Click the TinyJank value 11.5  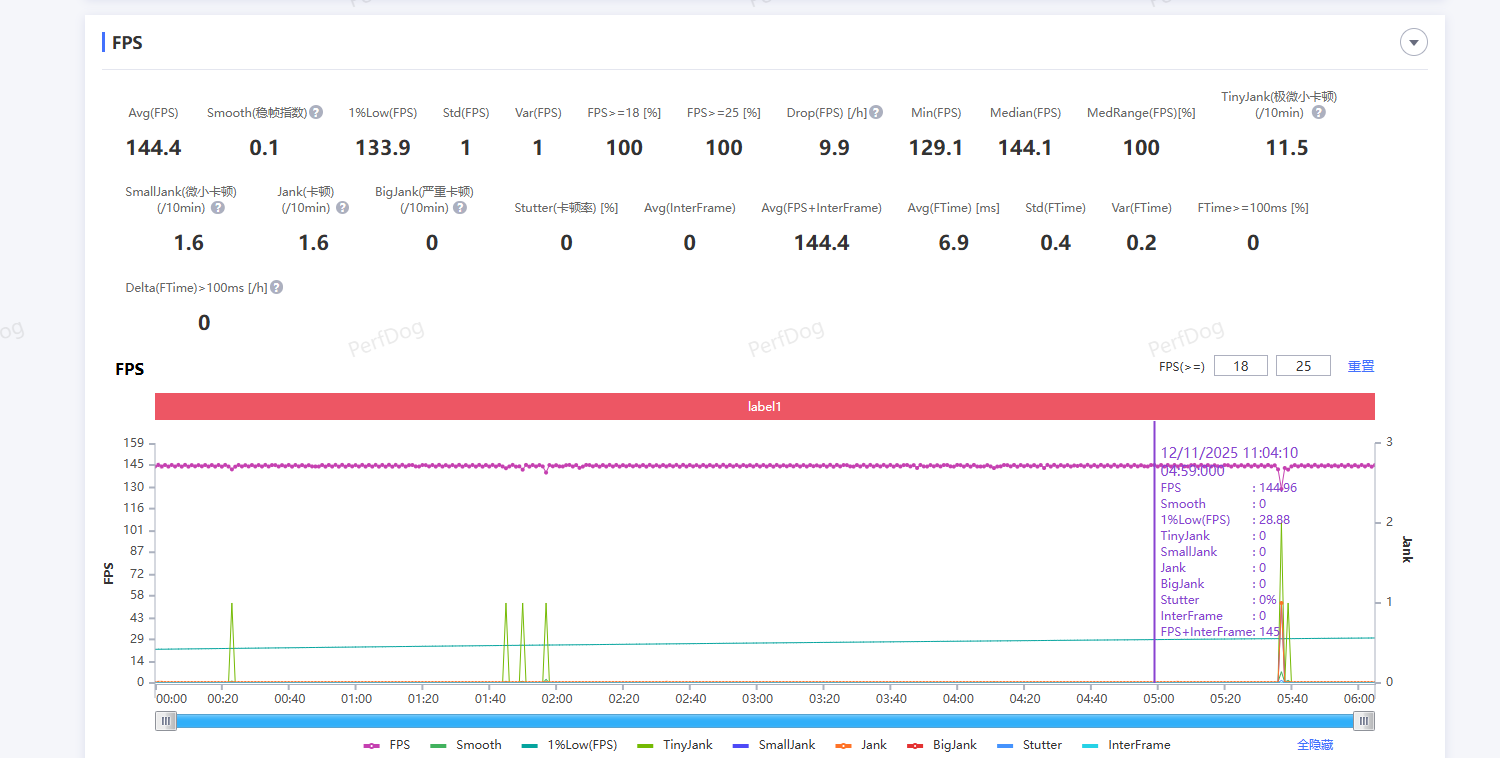tap(1287, 148)
